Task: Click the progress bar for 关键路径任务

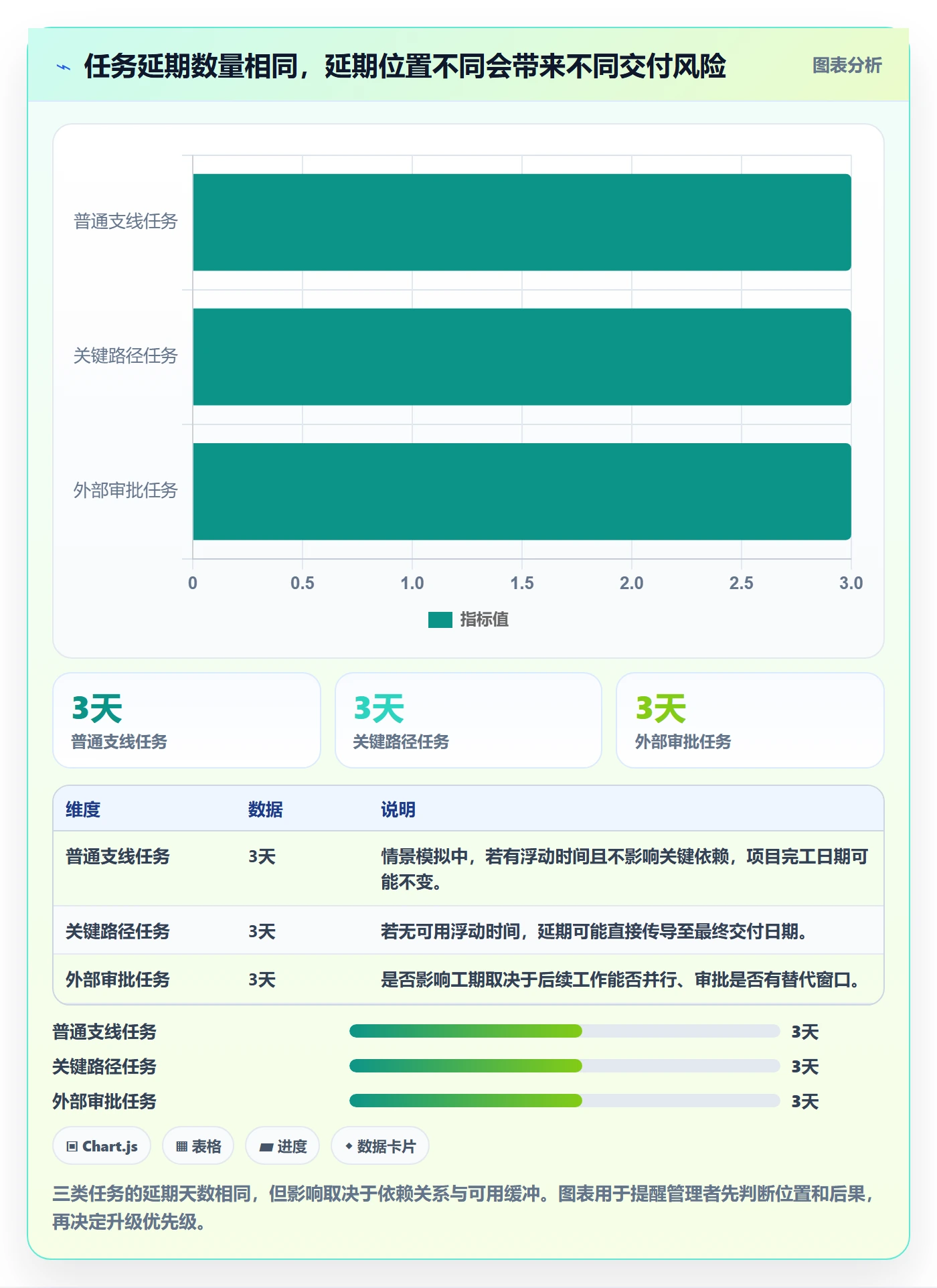Action: [564, 1066]
